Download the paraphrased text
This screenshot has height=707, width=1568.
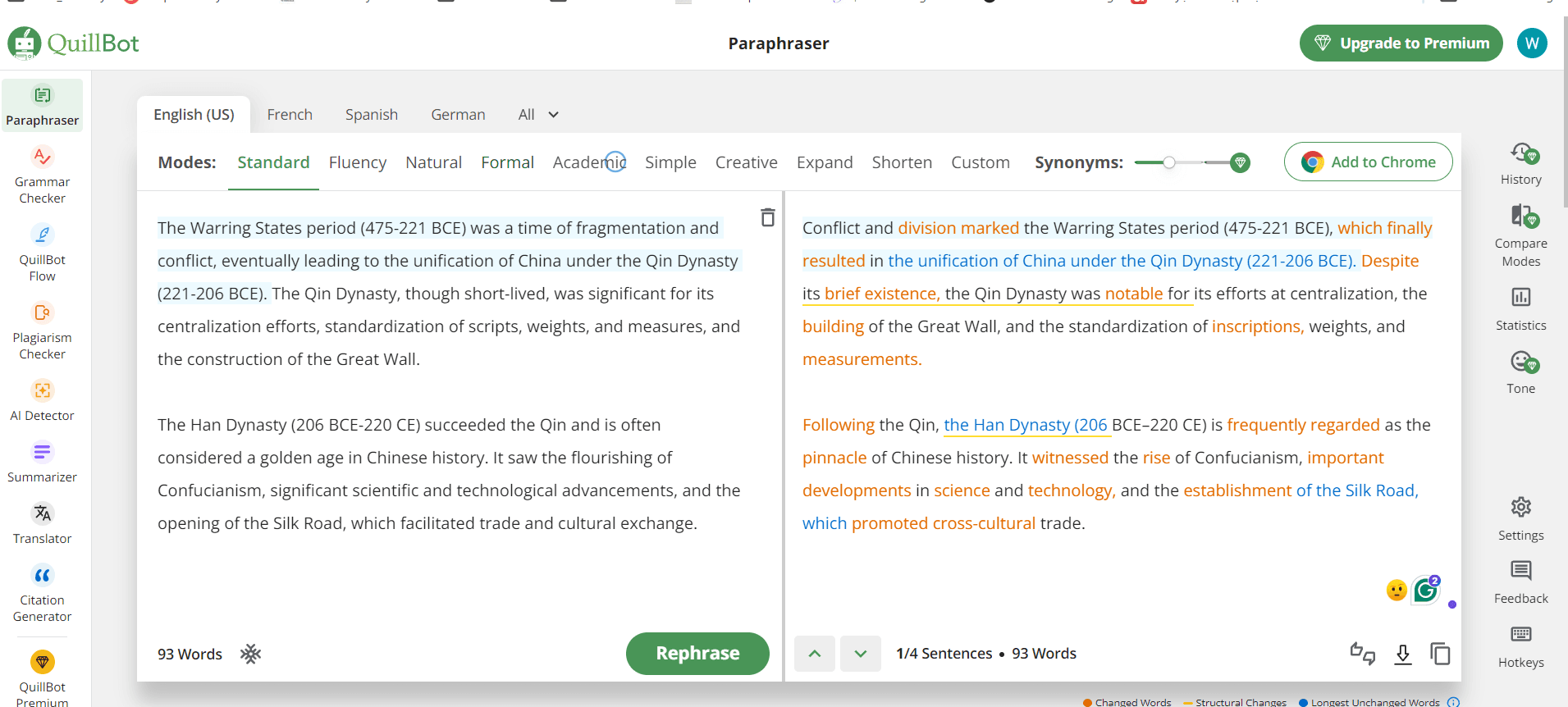click(x=1403, y=654)
